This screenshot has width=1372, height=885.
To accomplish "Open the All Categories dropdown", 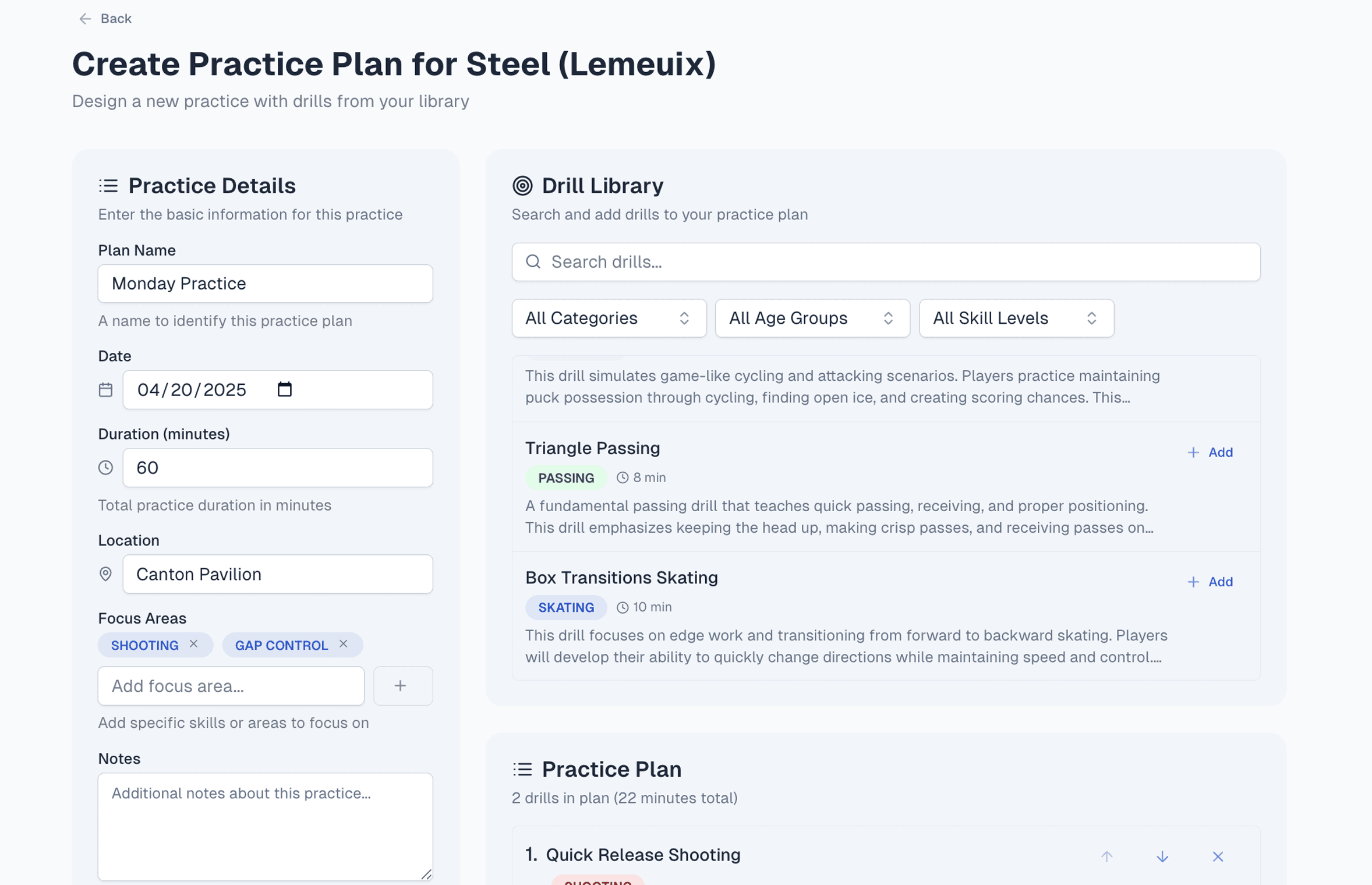I will tap(609, 318).
